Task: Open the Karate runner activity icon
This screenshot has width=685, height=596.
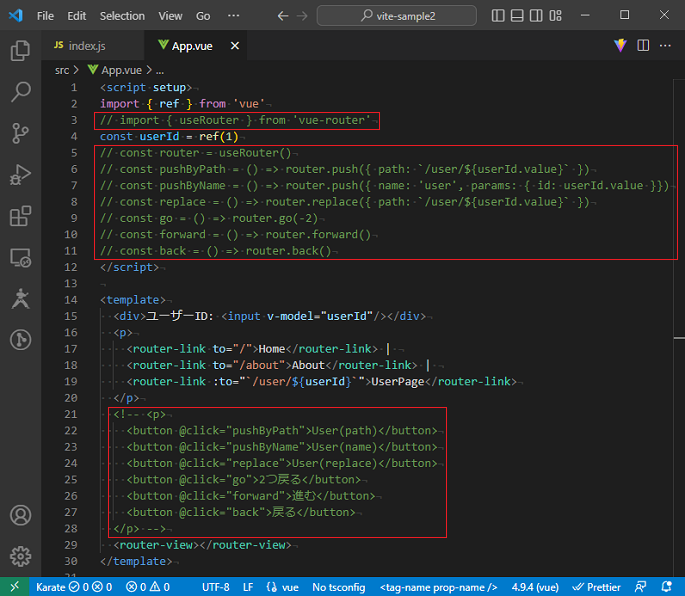Action: (20, 299)
